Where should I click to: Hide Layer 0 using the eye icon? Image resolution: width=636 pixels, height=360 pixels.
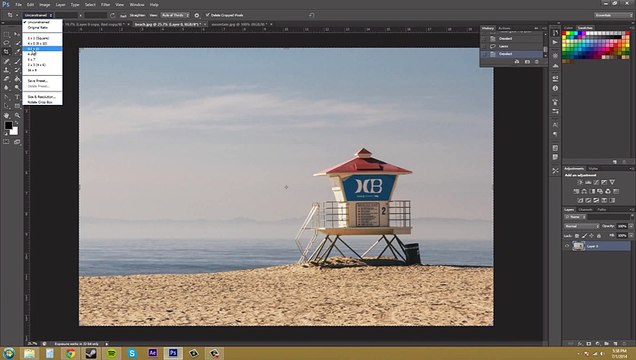click(567, 246)
